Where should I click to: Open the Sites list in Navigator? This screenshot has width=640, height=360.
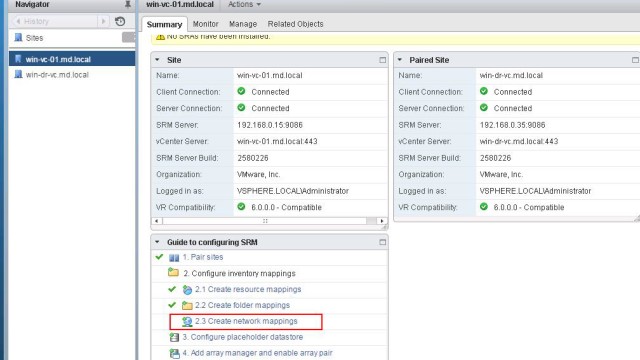34,38
